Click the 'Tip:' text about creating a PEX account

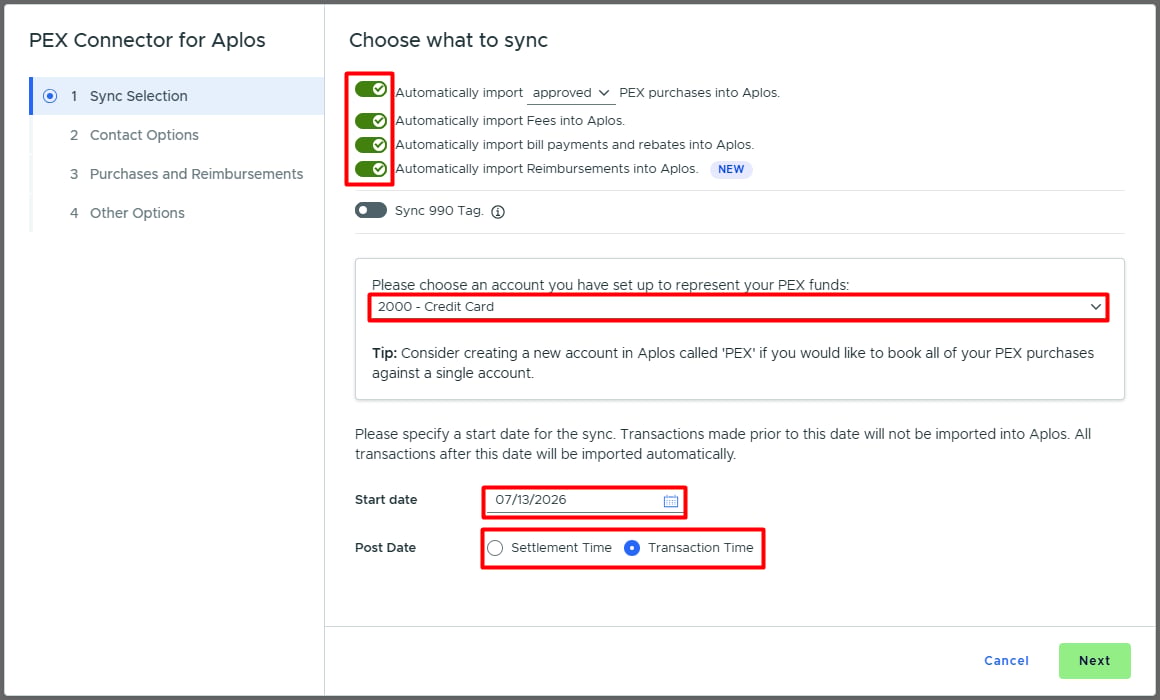pos(732,363)
